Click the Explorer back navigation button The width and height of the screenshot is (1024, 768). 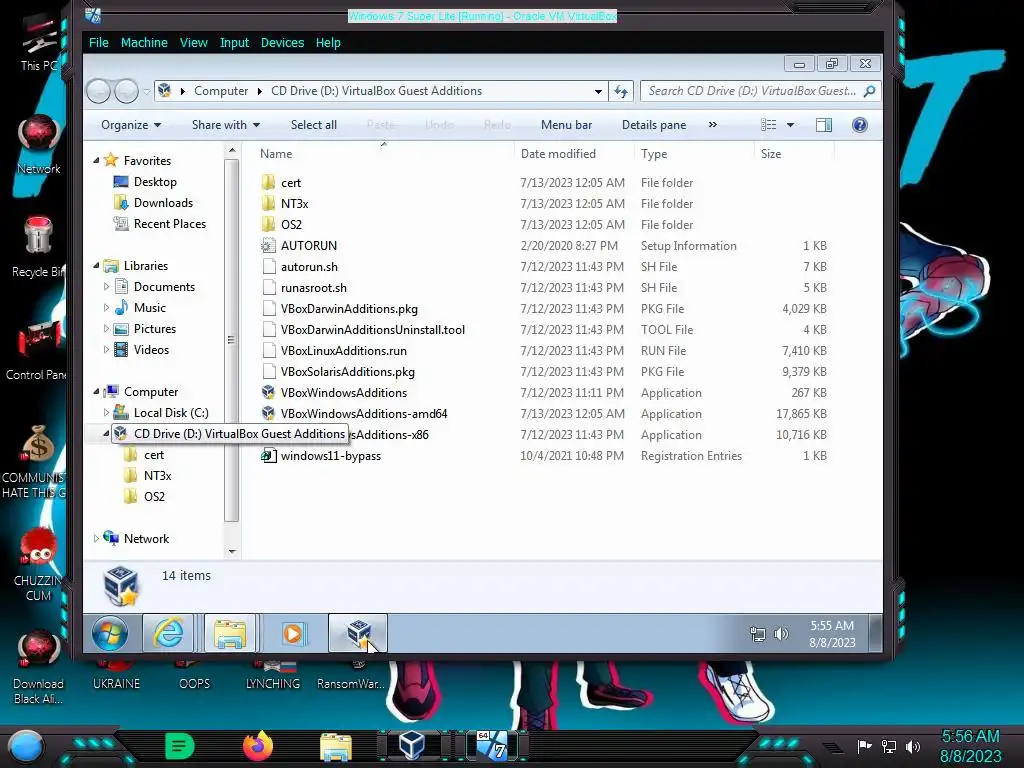pos(99,91)
